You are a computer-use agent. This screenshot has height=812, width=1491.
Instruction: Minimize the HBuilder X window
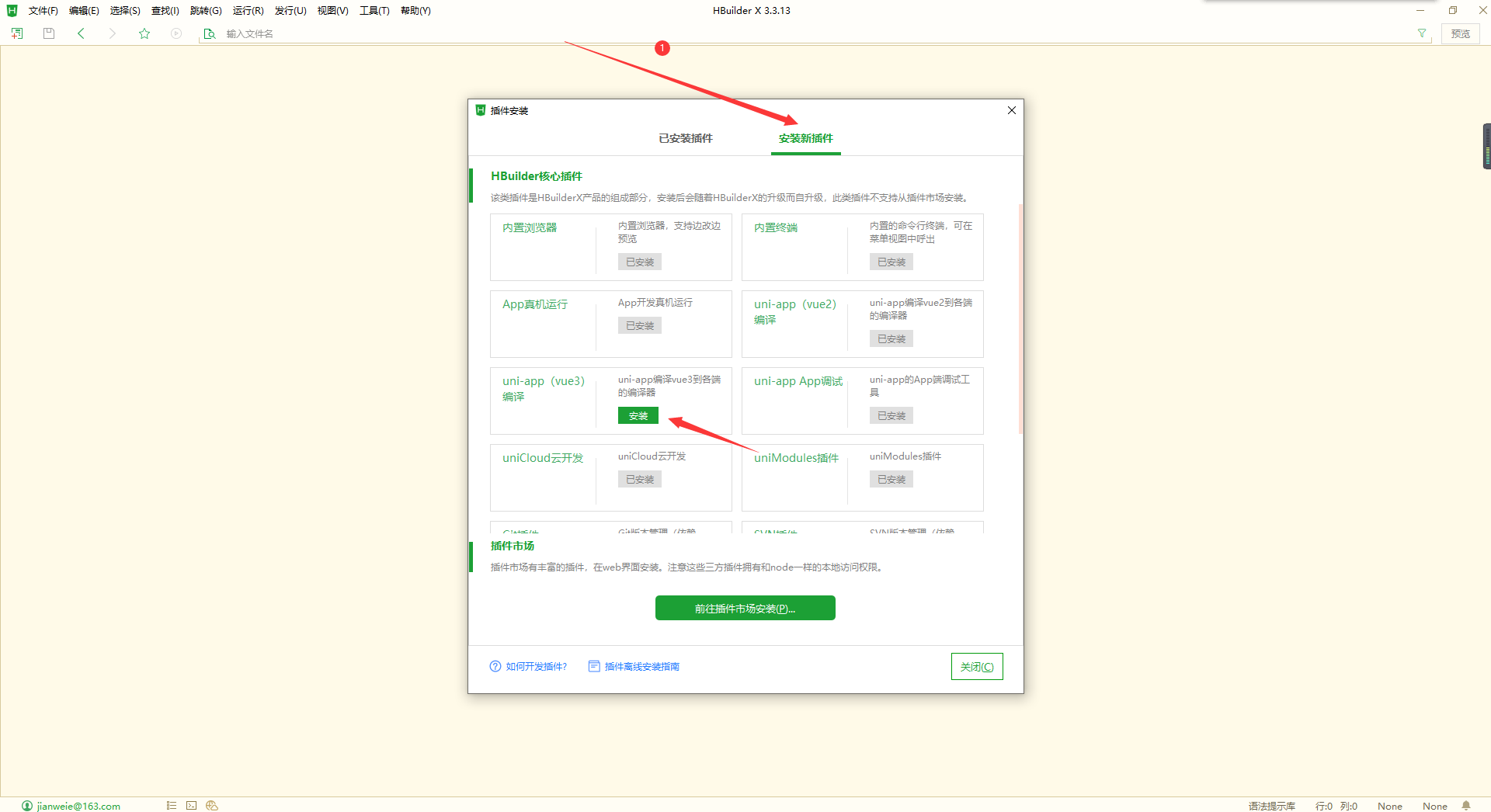pos(1420,10)
